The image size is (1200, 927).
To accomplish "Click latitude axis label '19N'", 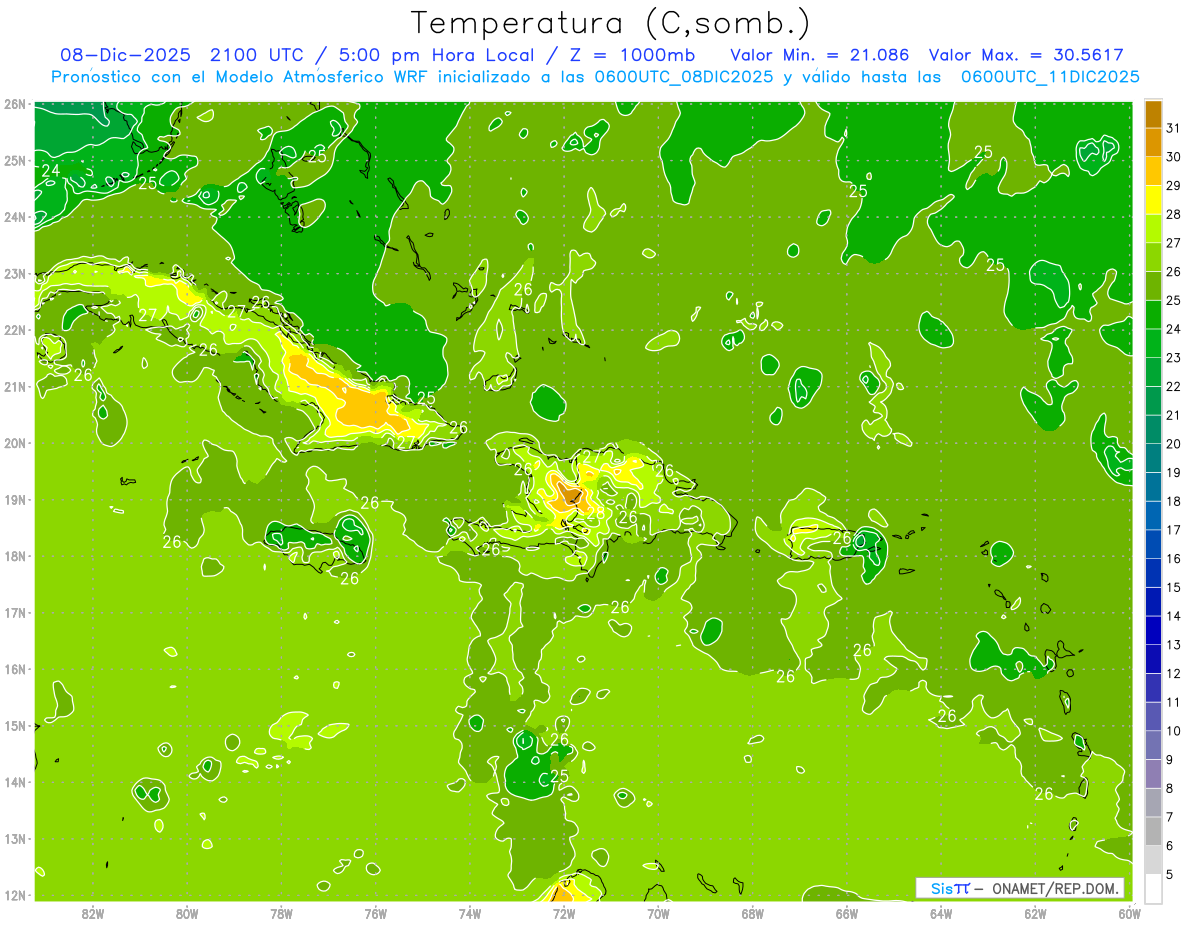I will [14, 499].
